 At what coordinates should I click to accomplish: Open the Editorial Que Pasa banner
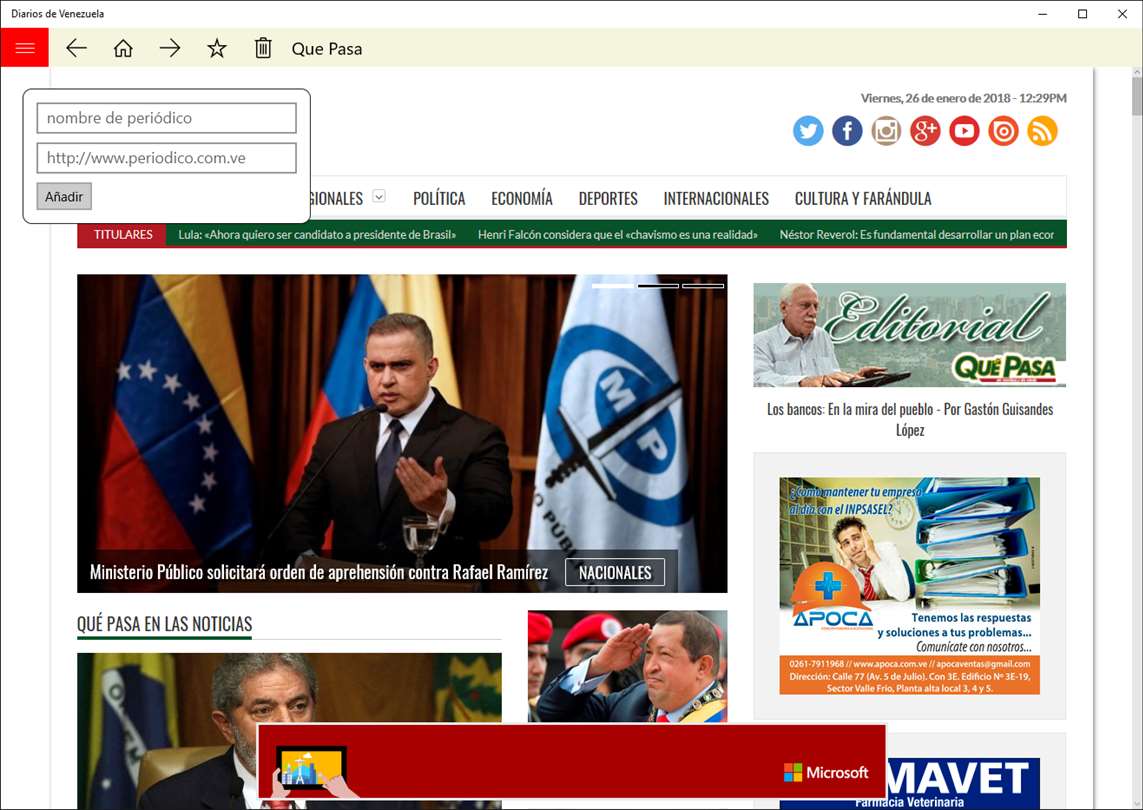(909, 335)
